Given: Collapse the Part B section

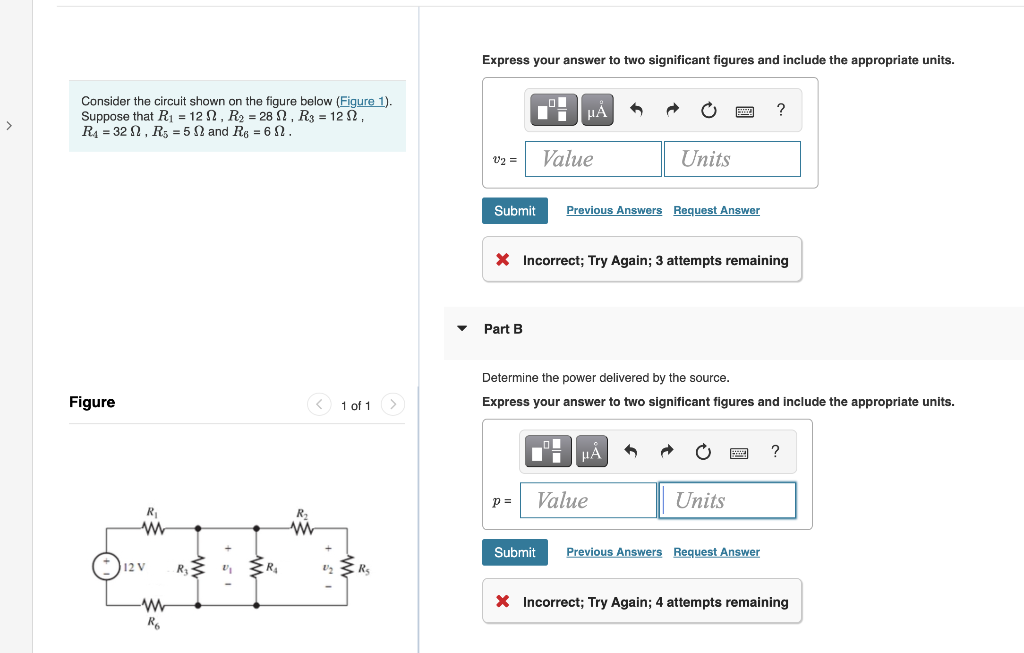Looking at the screenshot, I should (x=461, y=328).
